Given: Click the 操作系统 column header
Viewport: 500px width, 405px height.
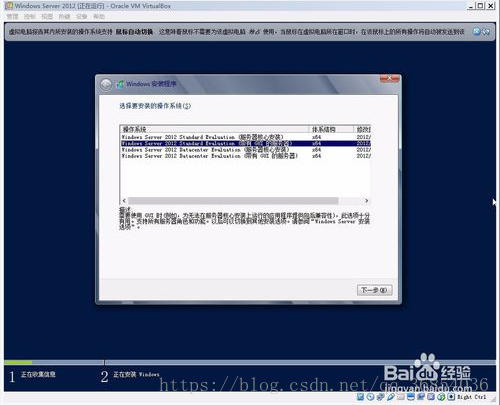Looking at the screenshot, I should pos(214,129).
